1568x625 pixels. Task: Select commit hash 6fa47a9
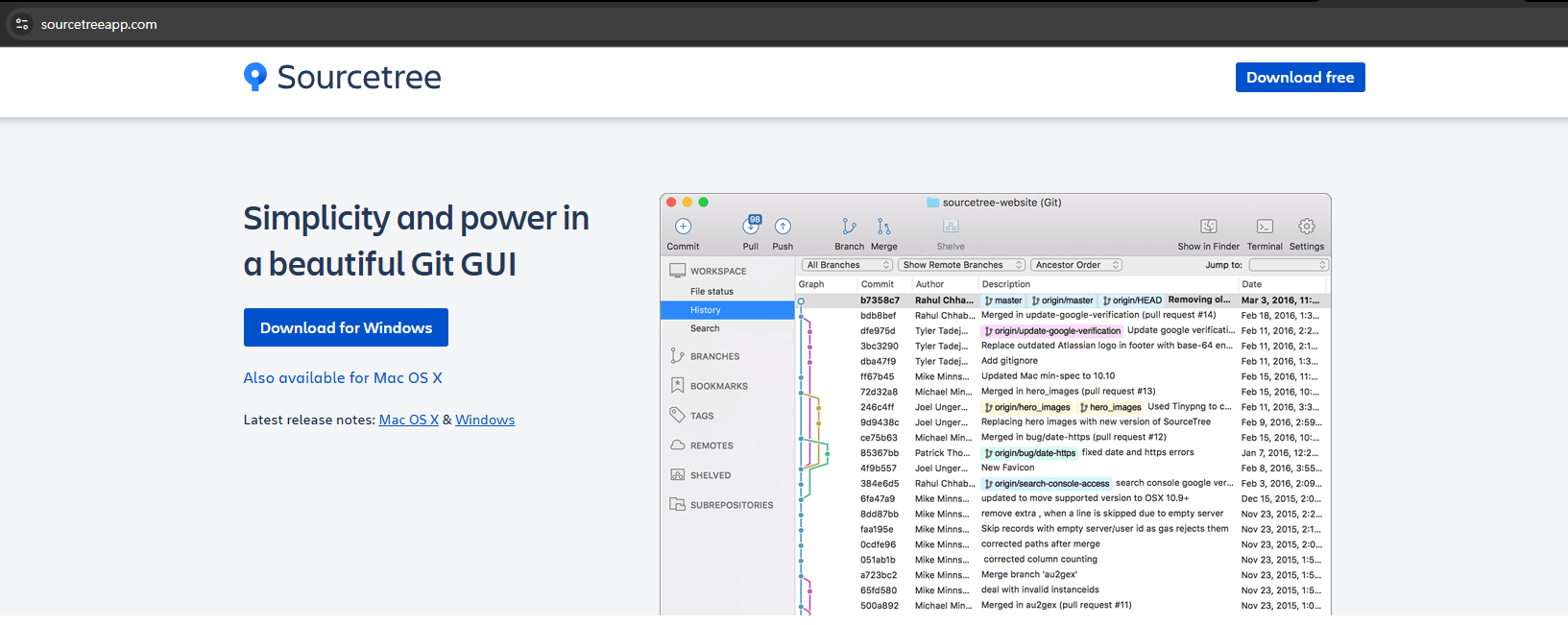[878, 499]
